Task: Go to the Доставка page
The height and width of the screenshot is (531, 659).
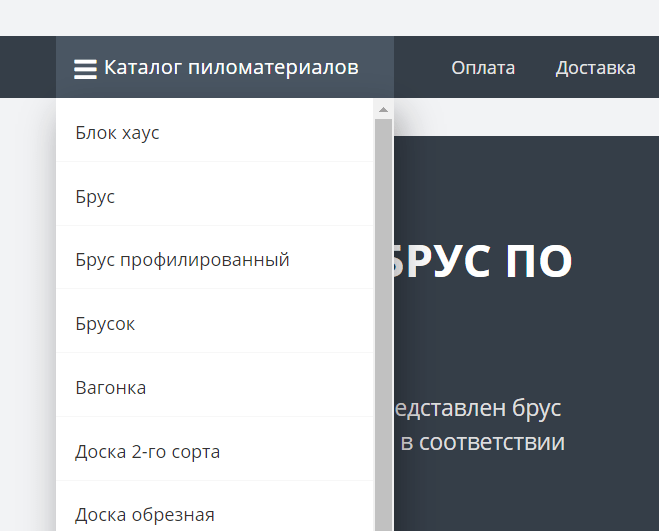Action: [x=595, y=68]
